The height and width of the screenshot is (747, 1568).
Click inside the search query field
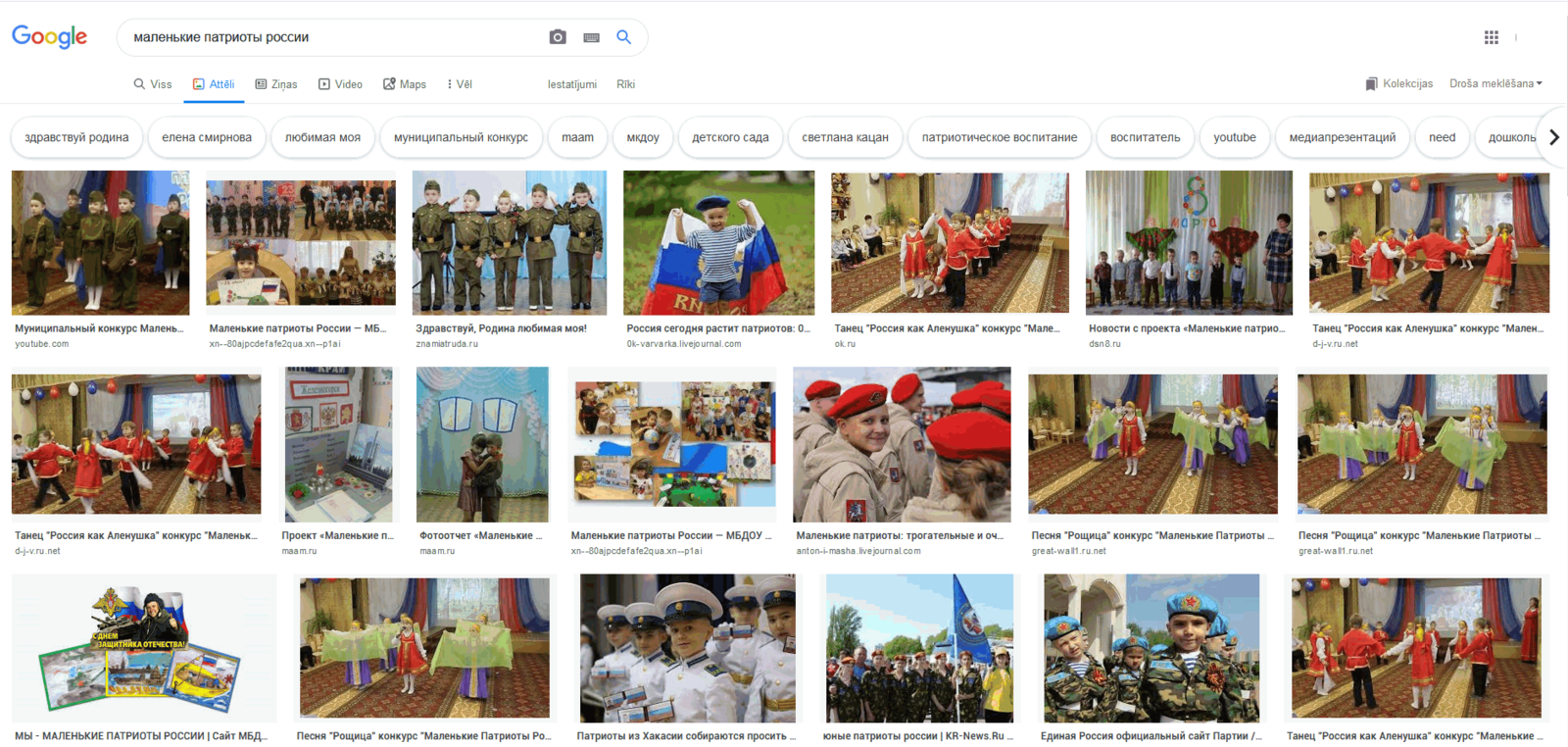pos(333,37)
